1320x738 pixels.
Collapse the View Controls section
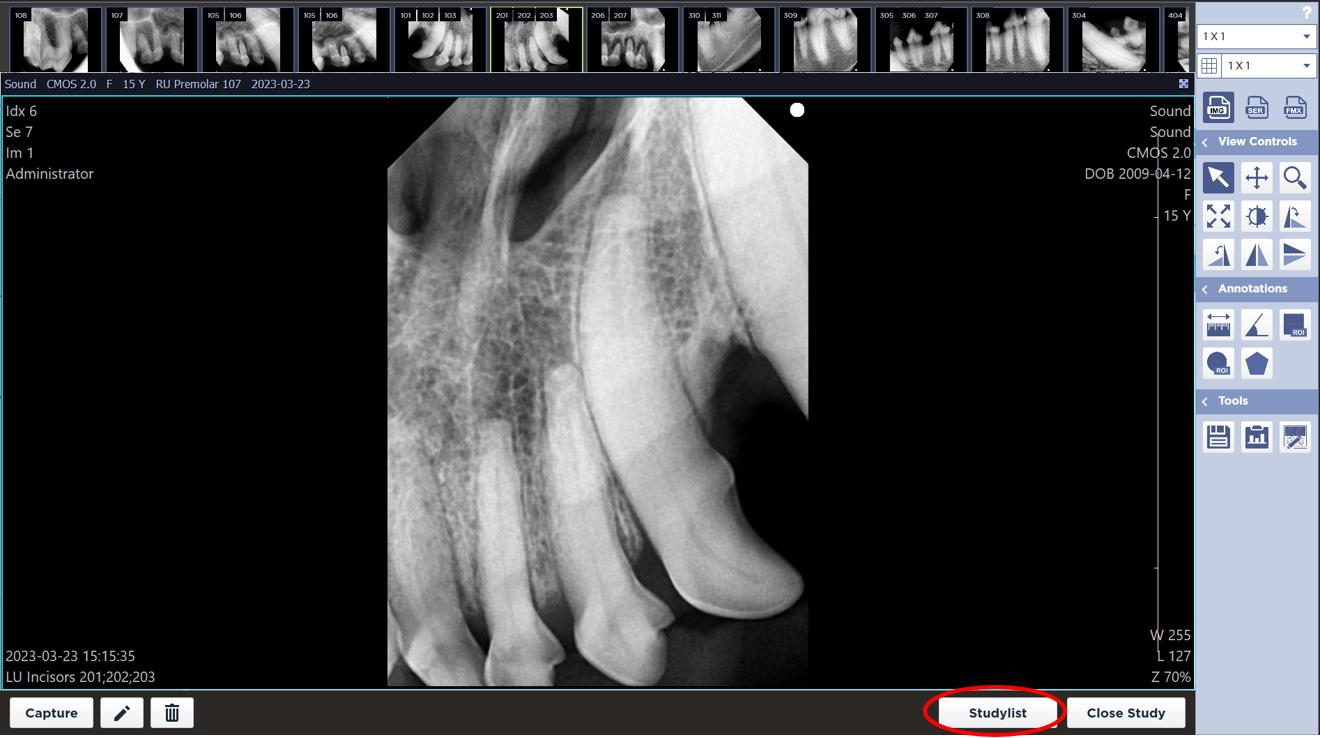pyautogui.click(x=1205, y=142)
